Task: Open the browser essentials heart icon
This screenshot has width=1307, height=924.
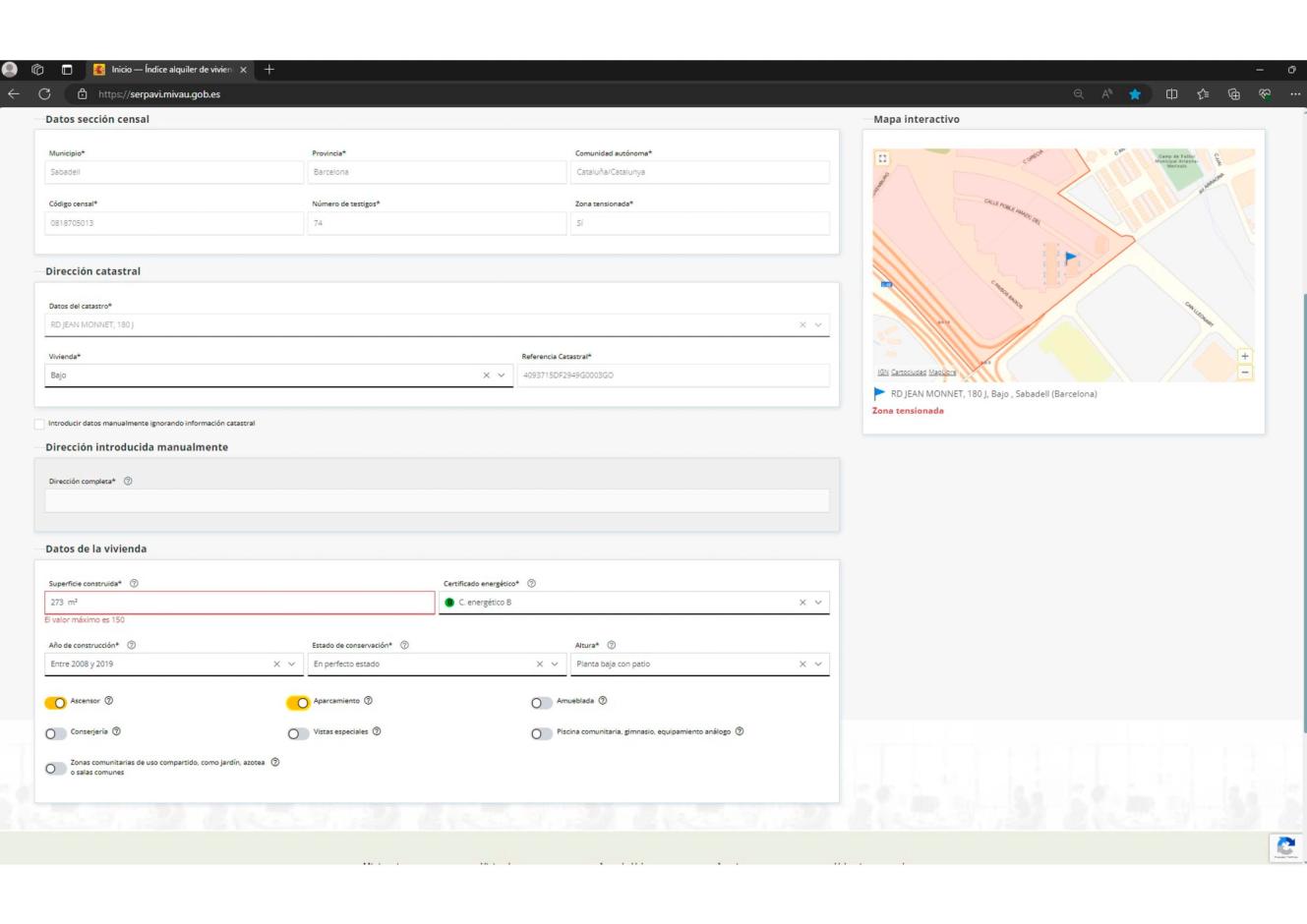Action: (x=1264, y=94)
